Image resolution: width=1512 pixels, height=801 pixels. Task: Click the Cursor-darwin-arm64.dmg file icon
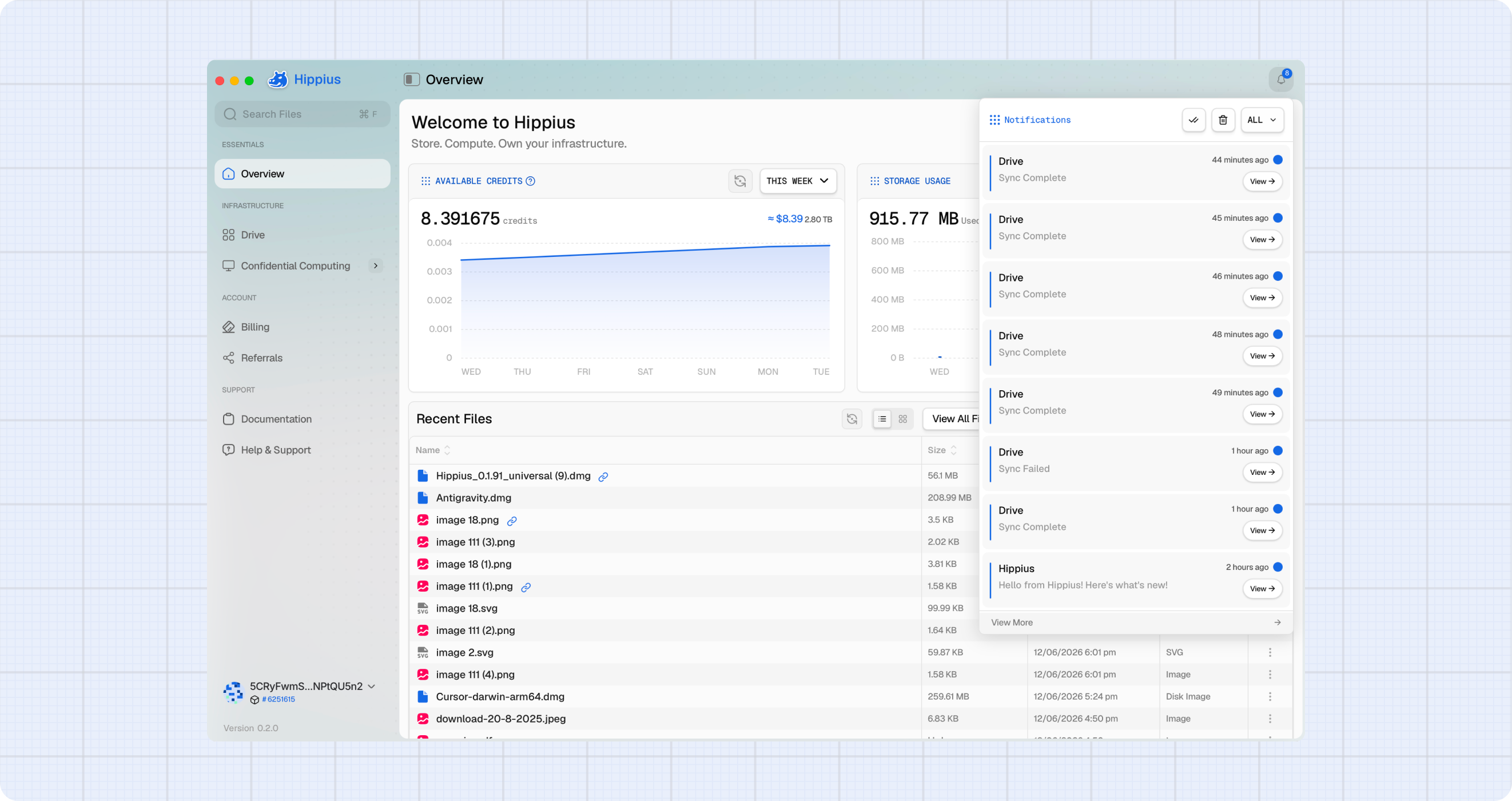tap(423, 696)
